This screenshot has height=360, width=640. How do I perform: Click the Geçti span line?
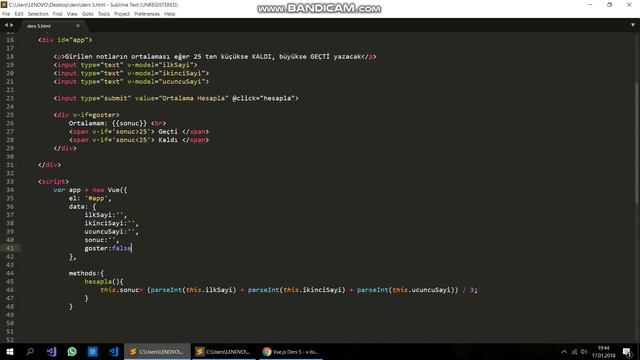[x=139, y=132]
